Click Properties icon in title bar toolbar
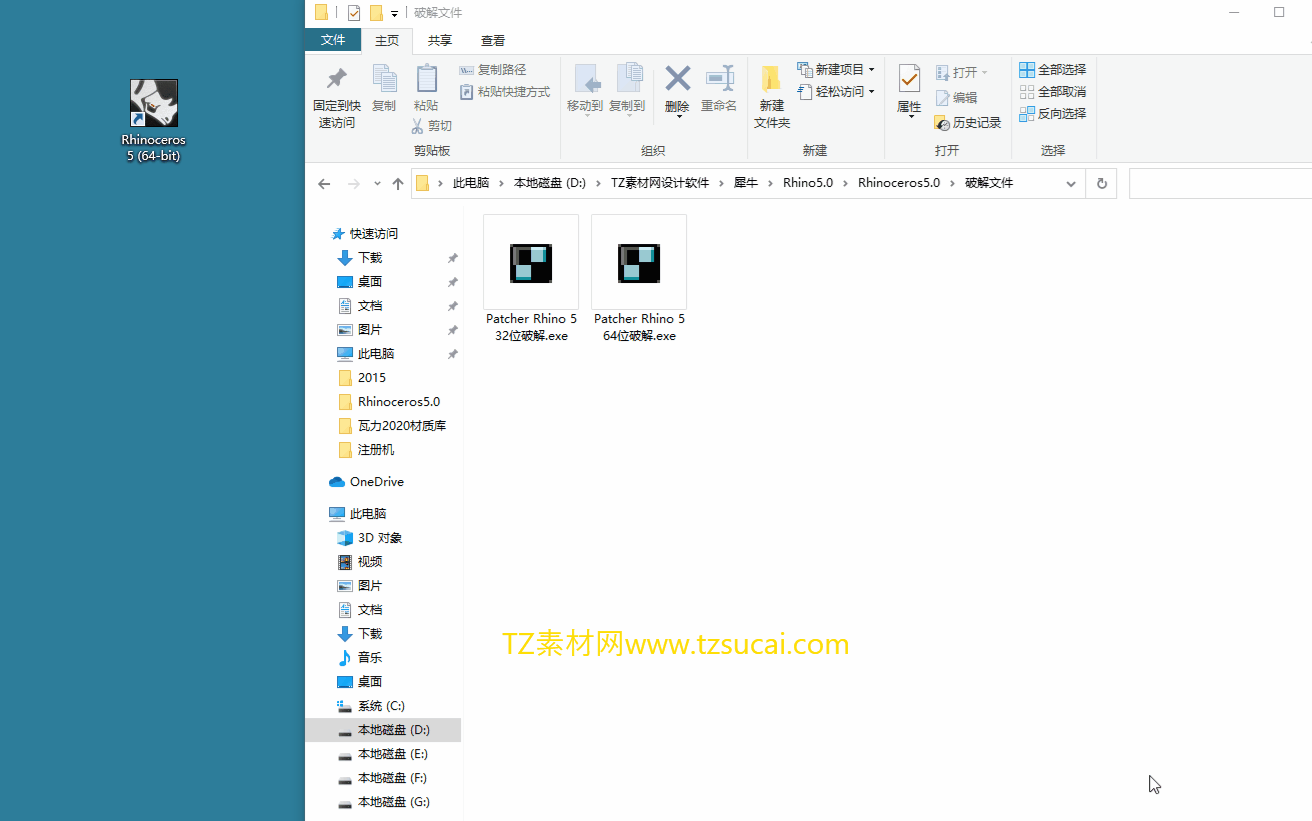The image size is (1312, 821). click(354, 13)
